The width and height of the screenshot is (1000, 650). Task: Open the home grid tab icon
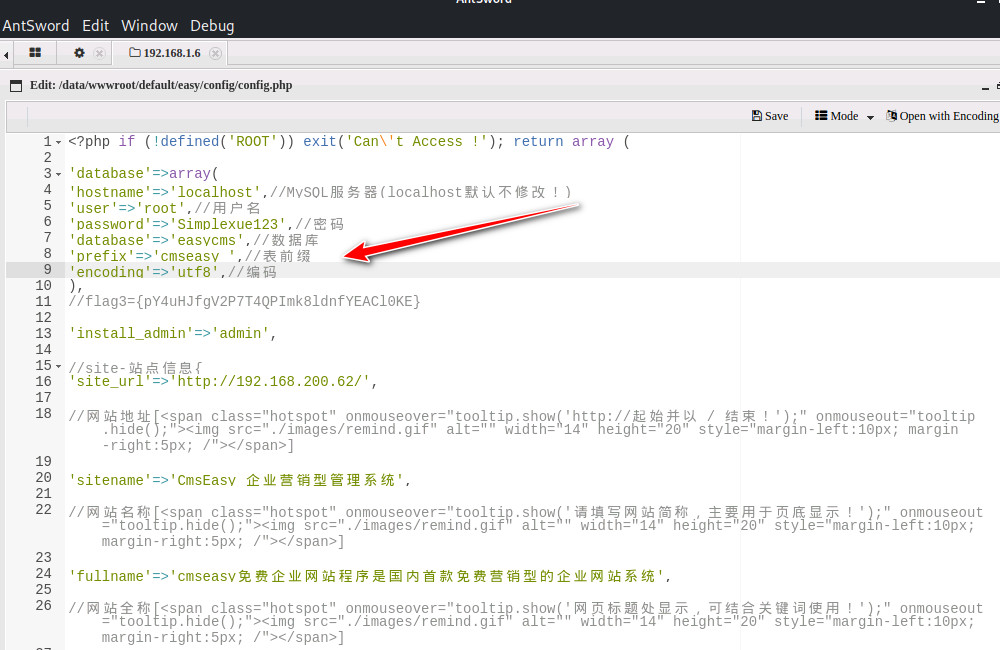point(35,53)
